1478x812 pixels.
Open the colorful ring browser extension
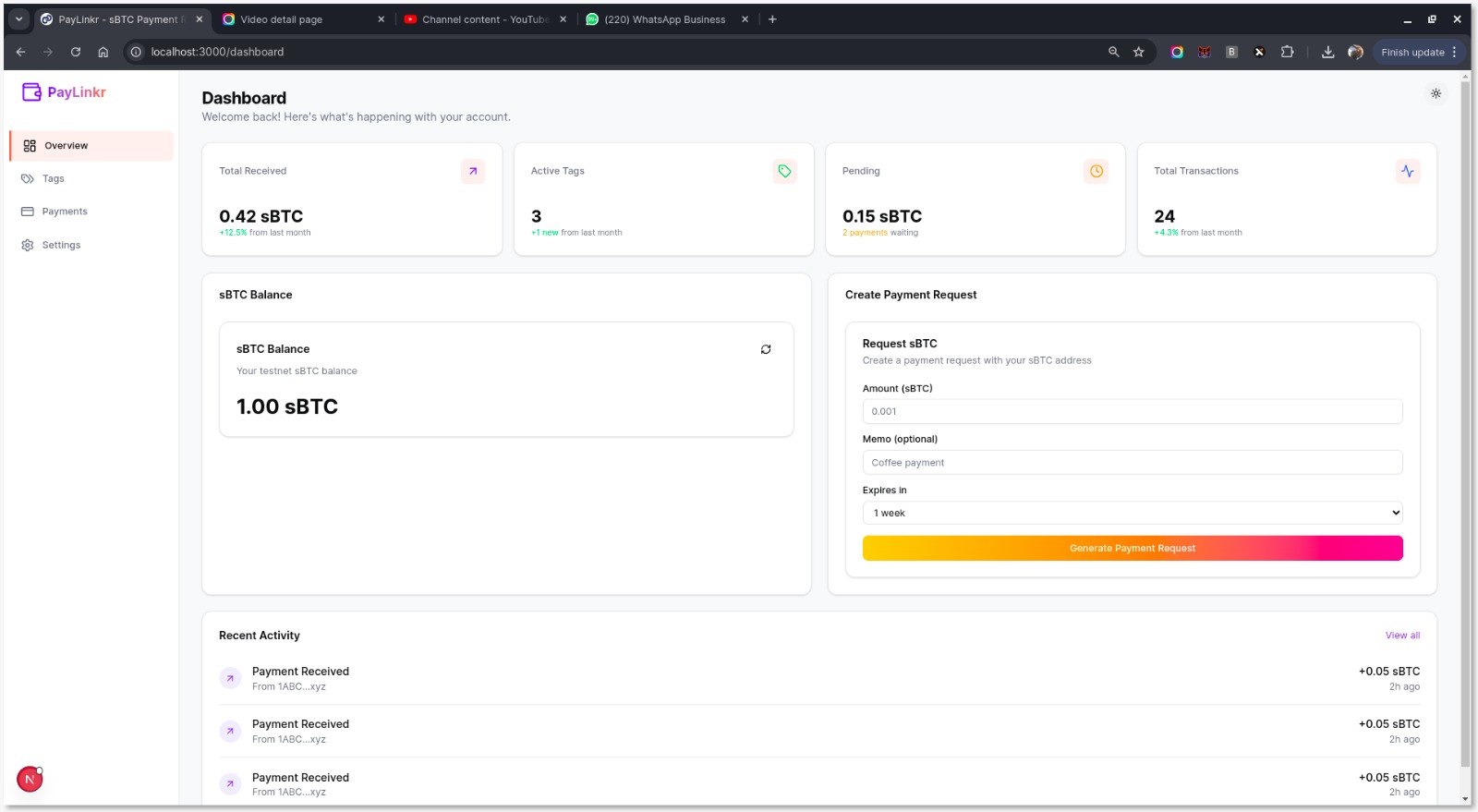1177,52
